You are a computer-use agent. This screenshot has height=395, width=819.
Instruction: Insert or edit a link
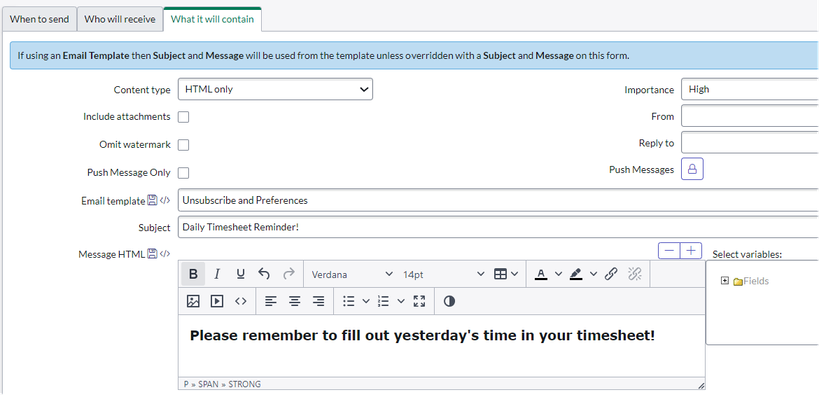coord(611,274)
